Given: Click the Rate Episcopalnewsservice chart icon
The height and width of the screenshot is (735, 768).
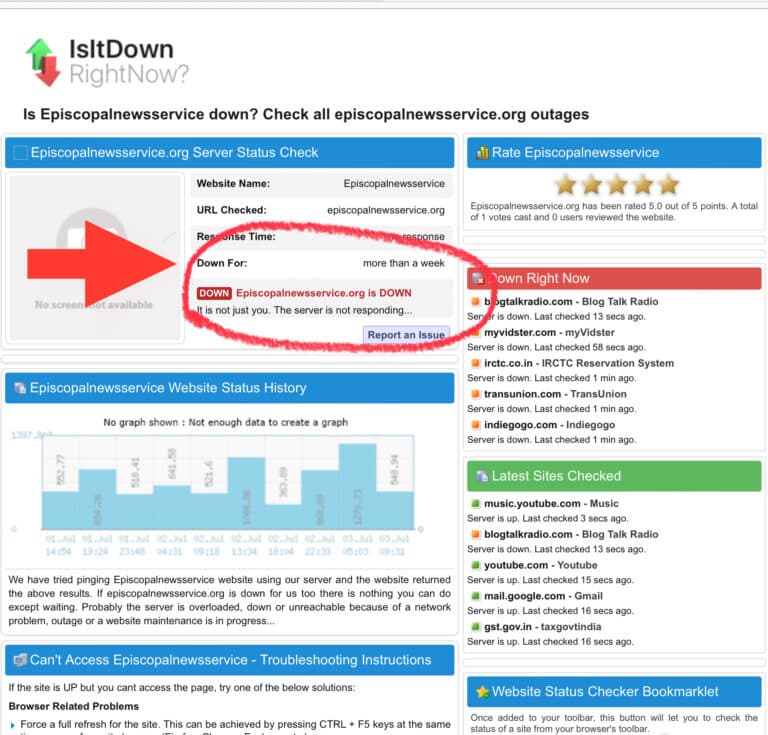Looking at the screenshot, I should [x=482, y=153].
